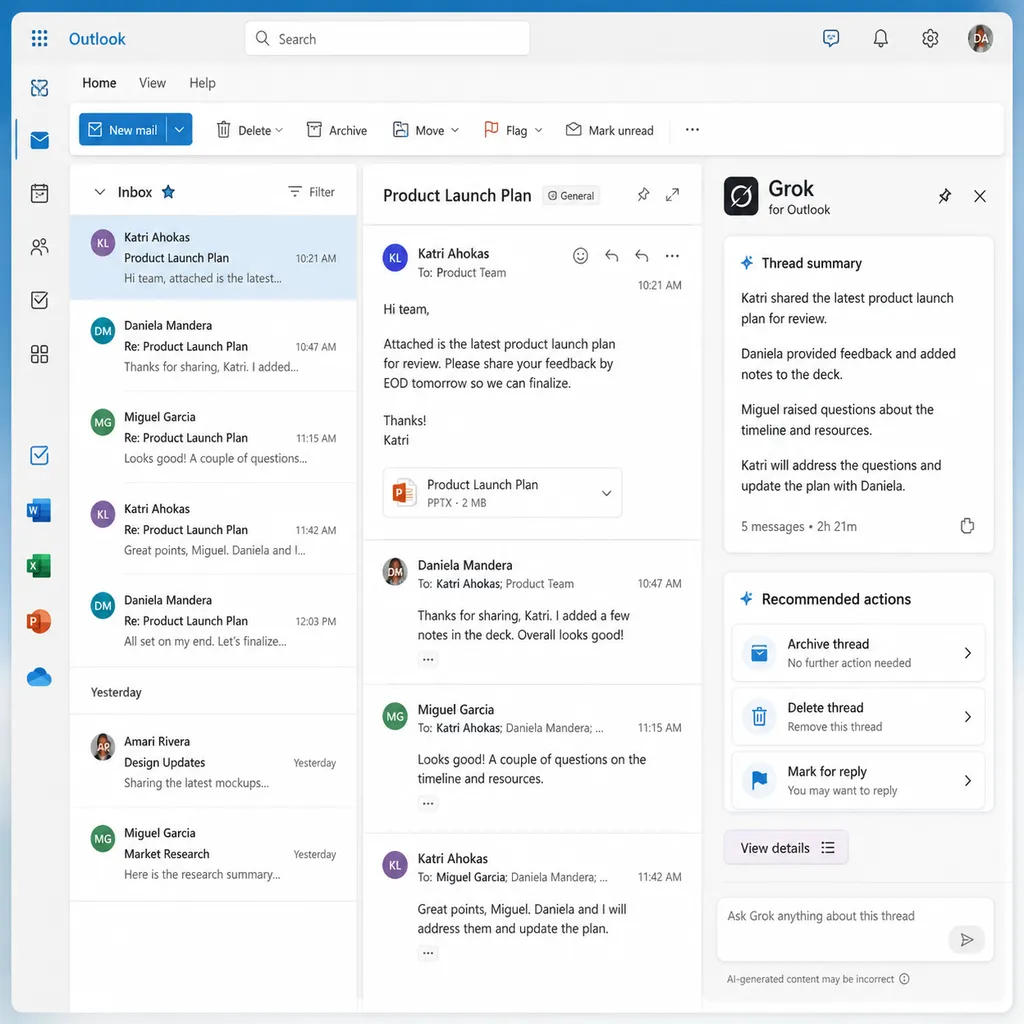This screenshot has height=1024, width=1024.
Task: Add a reaction to Katri's 10:21 AM message
Action: pos(581,256)
